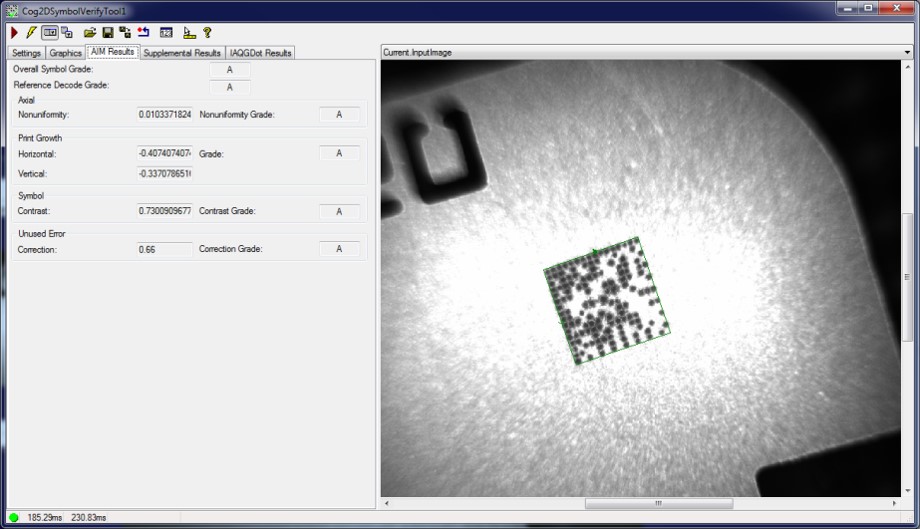Click the Correction Grade field
This screenshot has width=920, height=529.
click(339, 249)
